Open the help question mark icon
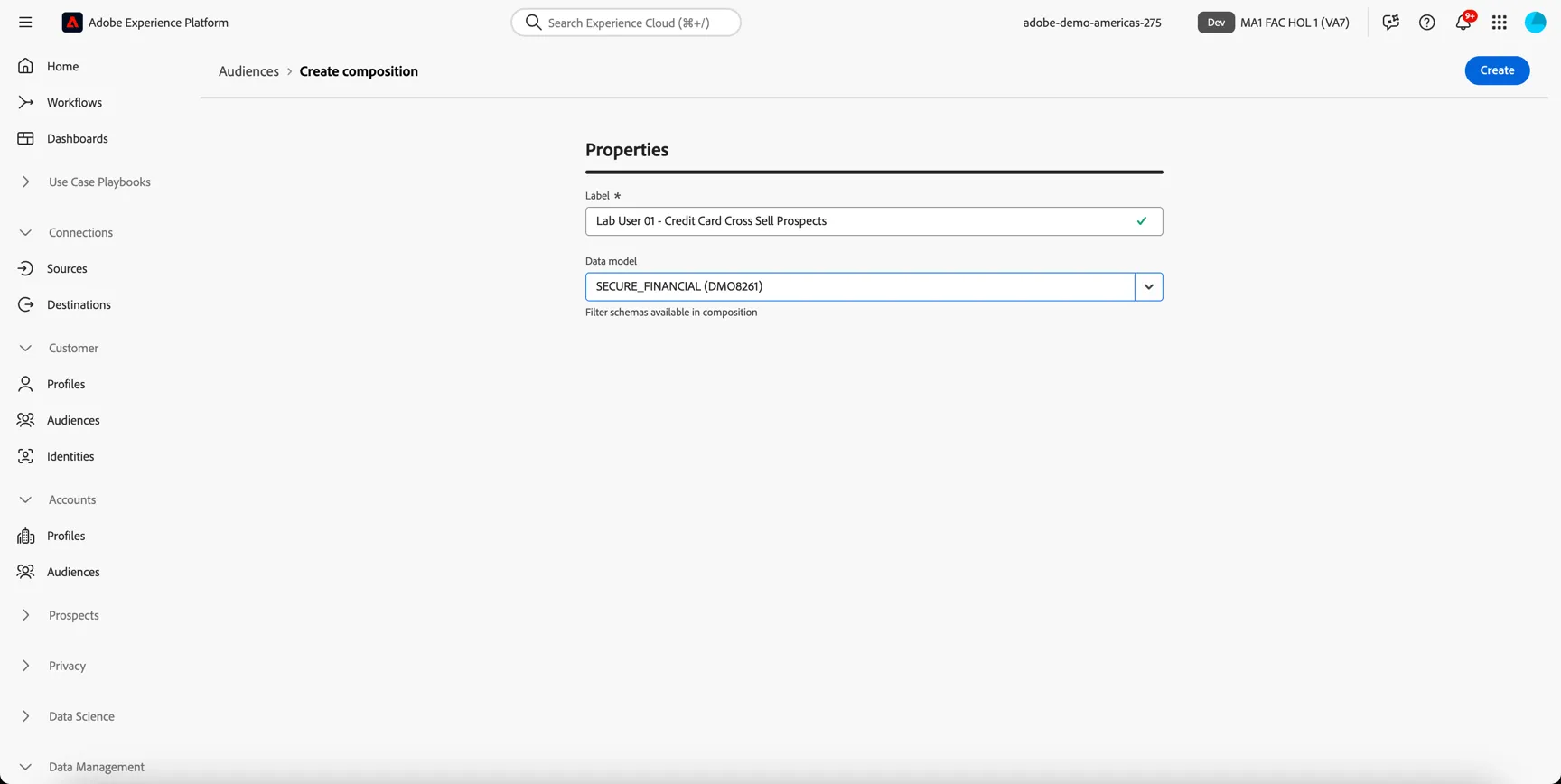 click(x=1427, y=23)
